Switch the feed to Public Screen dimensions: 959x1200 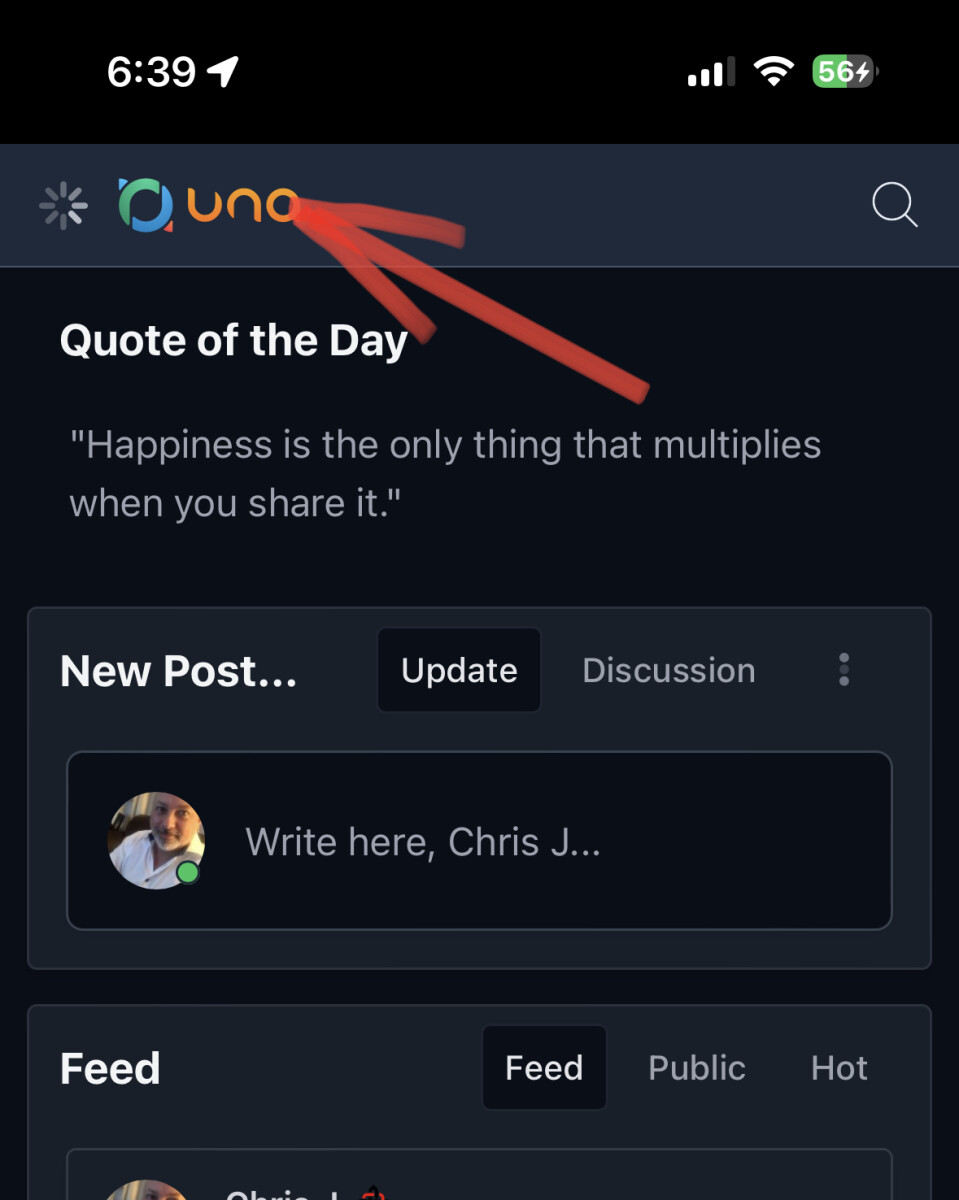[x=697, y=1068]
